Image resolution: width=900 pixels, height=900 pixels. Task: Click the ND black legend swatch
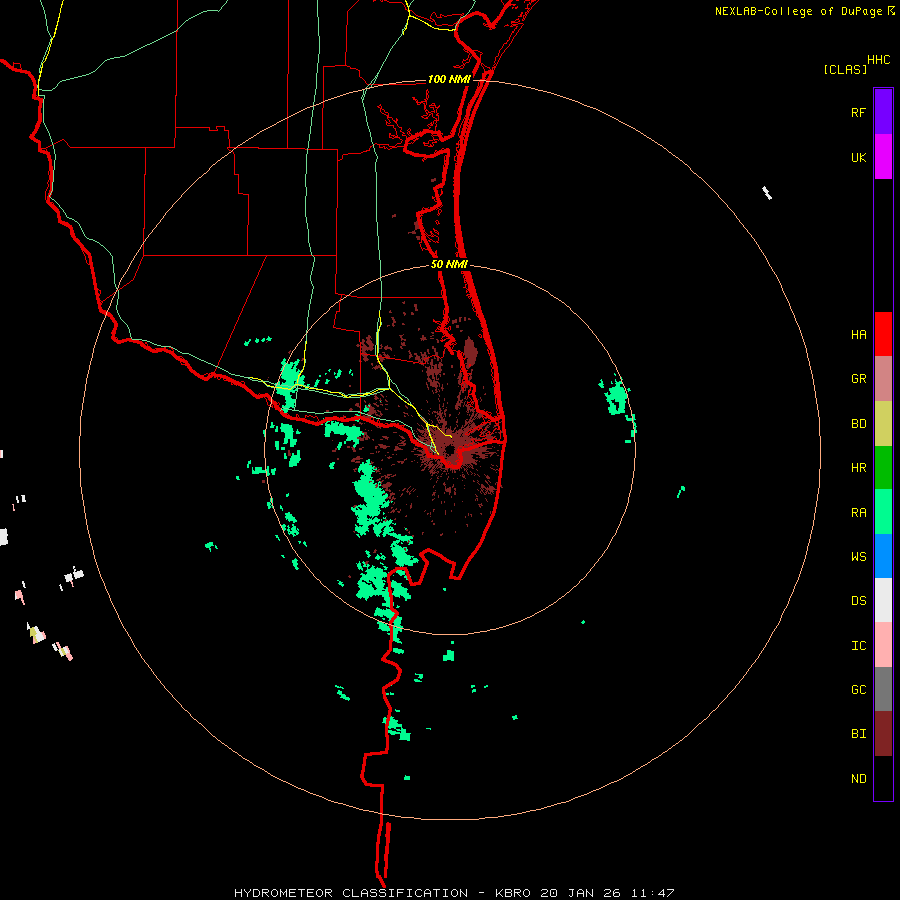(x=883, y=778)
